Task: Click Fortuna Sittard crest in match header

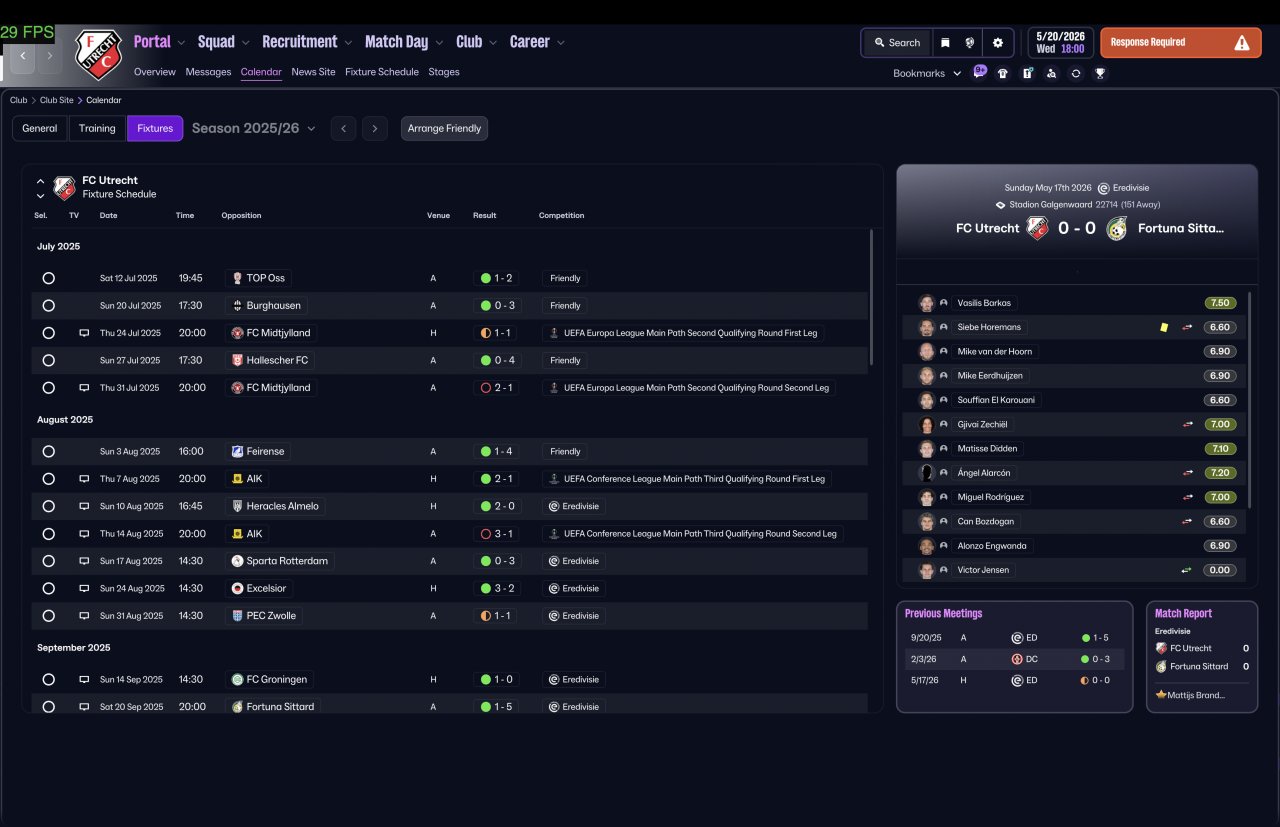Action: tap(1117, 228)
